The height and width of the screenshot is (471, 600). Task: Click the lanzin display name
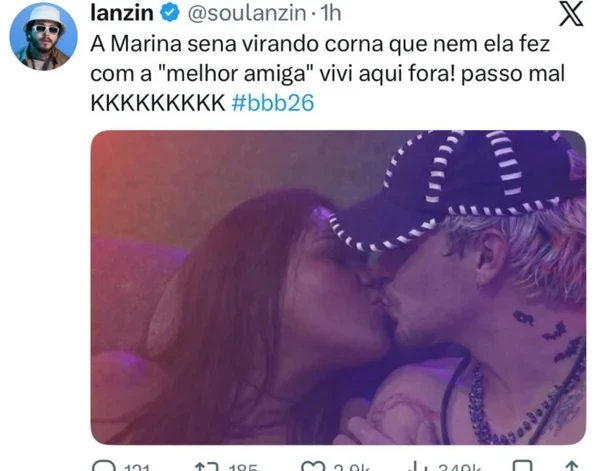[122, 13]
